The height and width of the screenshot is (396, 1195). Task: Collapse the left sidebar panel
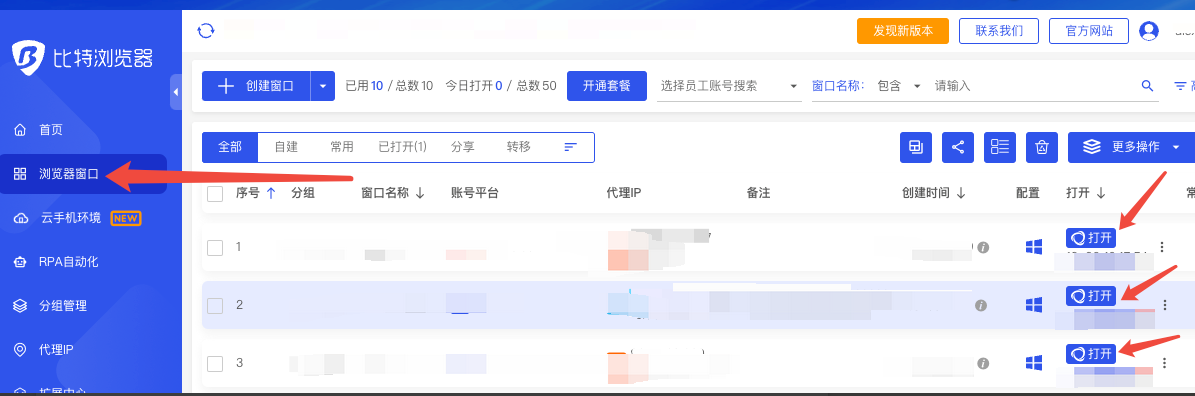(176, 92)
